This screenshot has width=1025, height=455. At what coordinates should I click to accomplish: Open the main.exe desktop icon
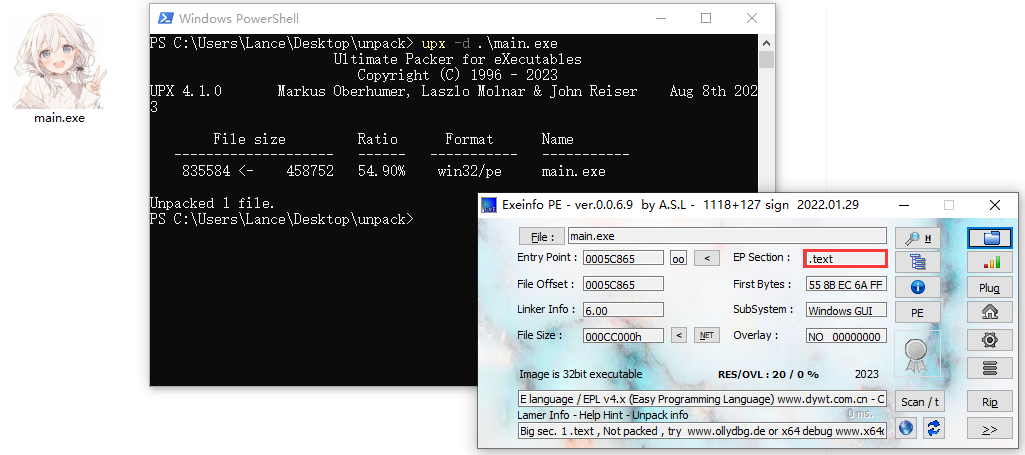(59, 67)
